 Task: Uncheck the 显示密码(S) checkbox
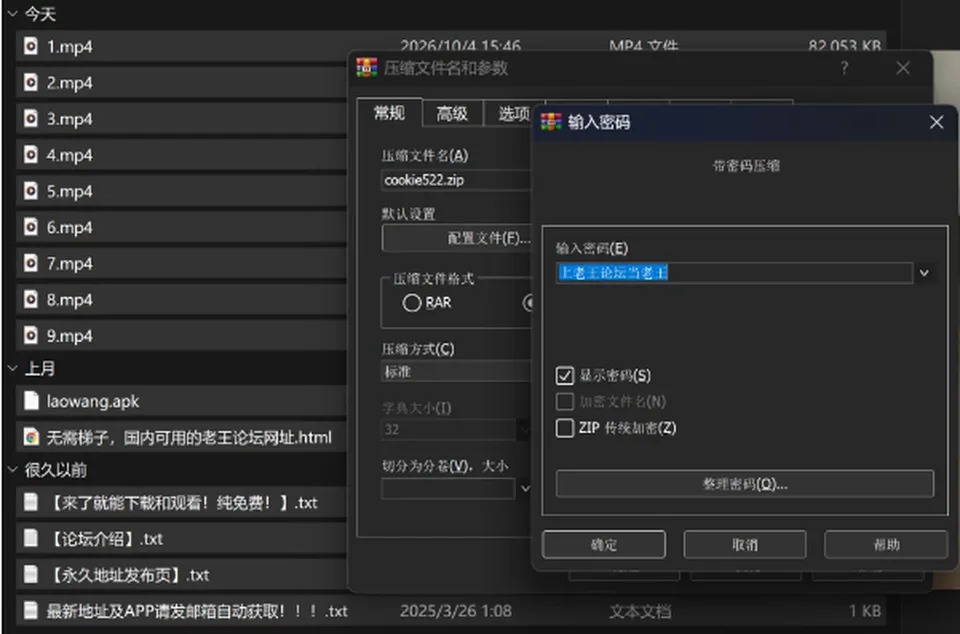(564, 375)
